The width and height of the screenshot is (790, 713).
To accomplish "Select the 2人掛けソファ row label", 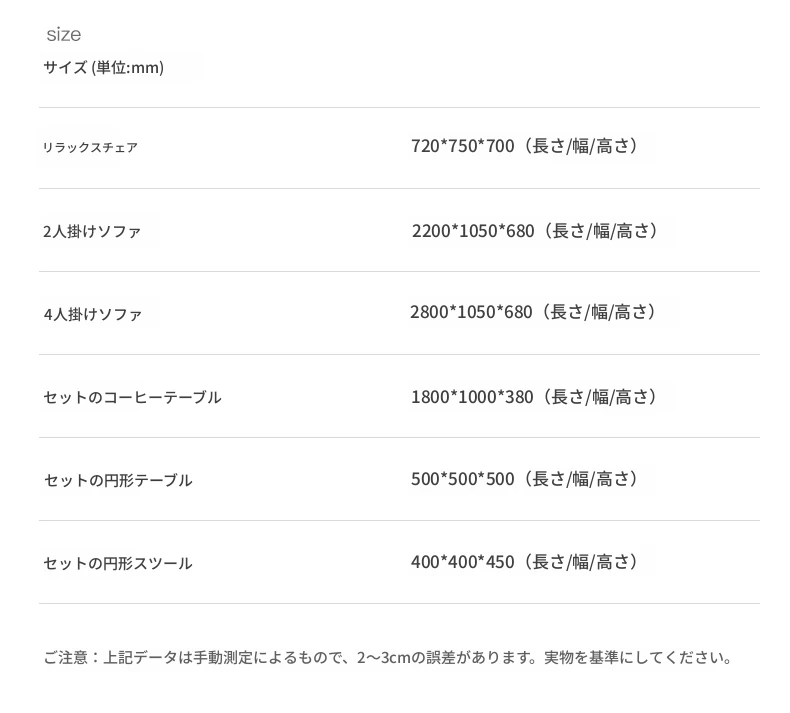I will tap(92, 232).
